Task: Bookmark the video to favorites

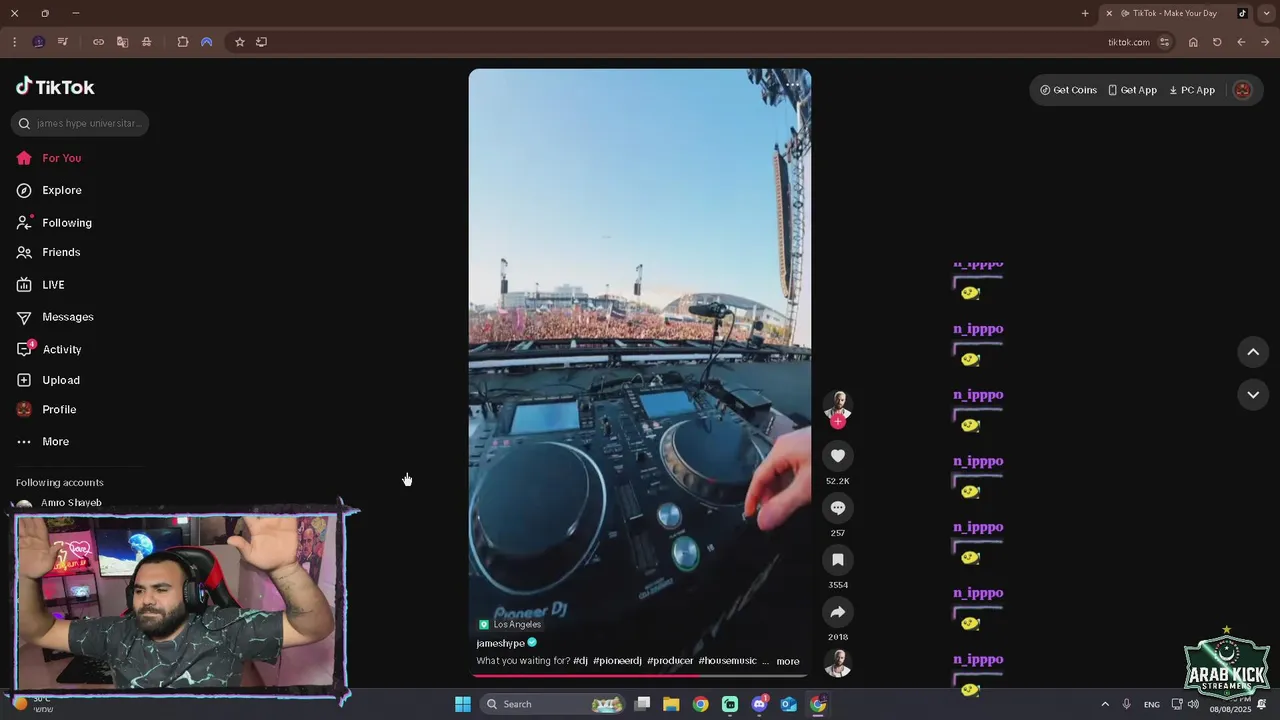Action: pos(838,560)
